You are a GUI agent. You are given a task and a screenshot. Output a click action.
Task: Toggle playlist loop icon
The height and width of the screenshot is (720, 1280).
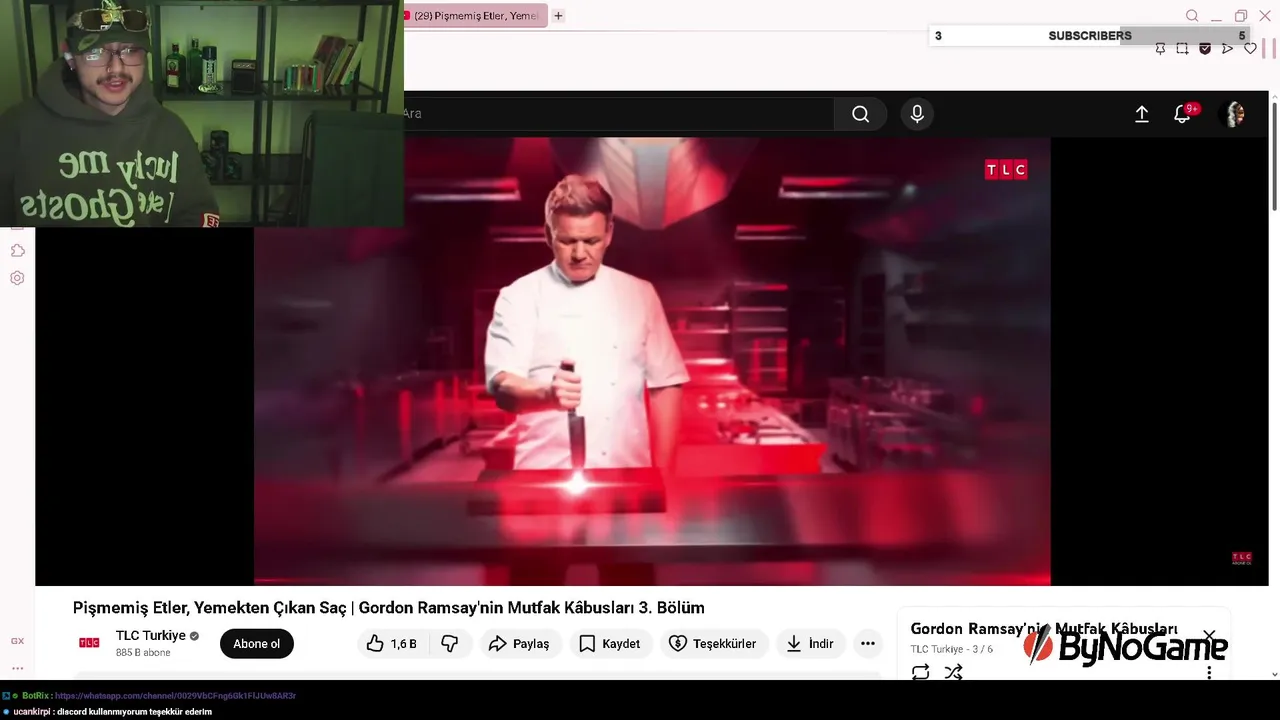click(x=920, y=673)
